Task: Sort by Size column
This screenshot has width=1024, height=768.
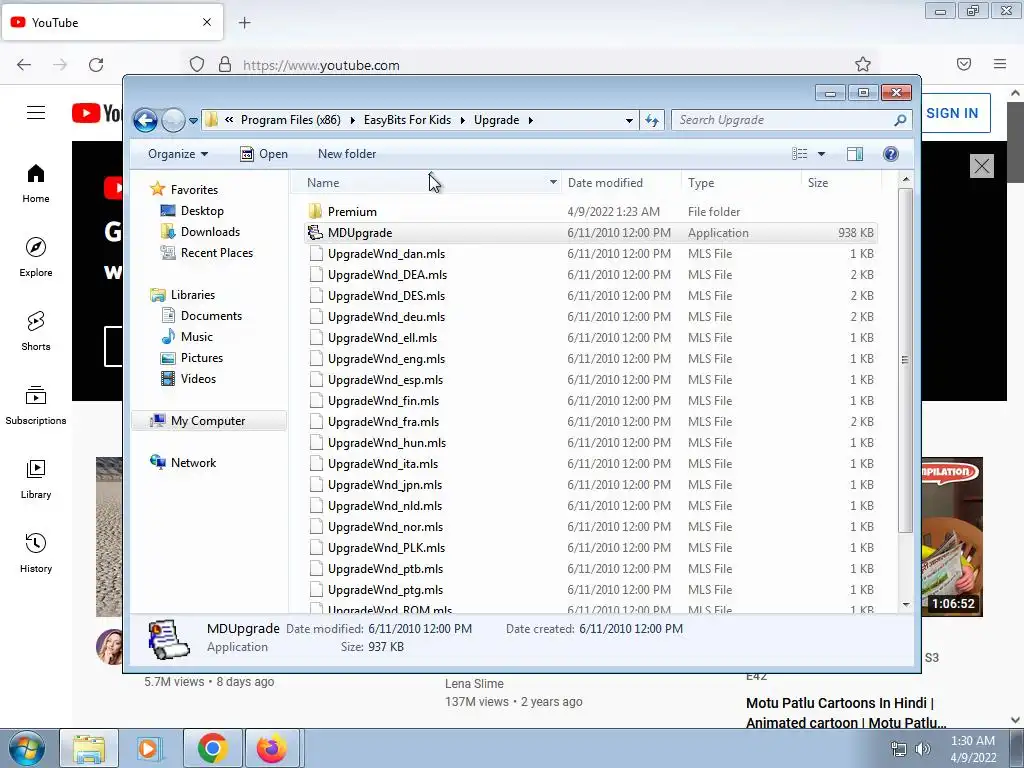Action: pyautogui.click(x=840, y=183)
